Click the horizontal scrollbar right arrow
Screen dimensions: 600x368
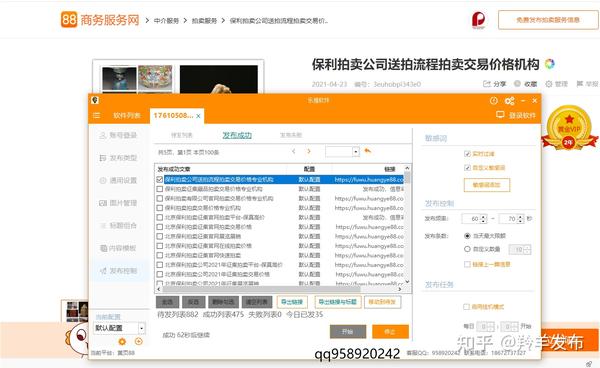(x=400, y=289)
